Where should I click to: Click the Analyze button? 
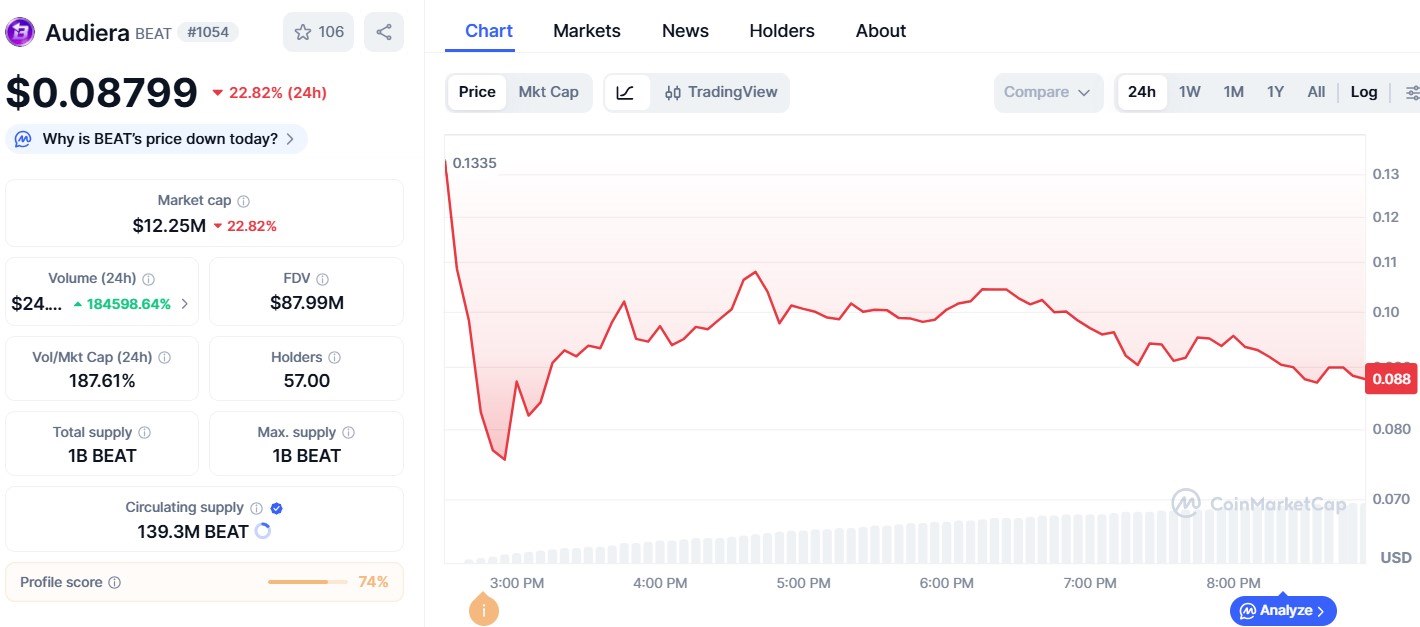[1283, 610]
